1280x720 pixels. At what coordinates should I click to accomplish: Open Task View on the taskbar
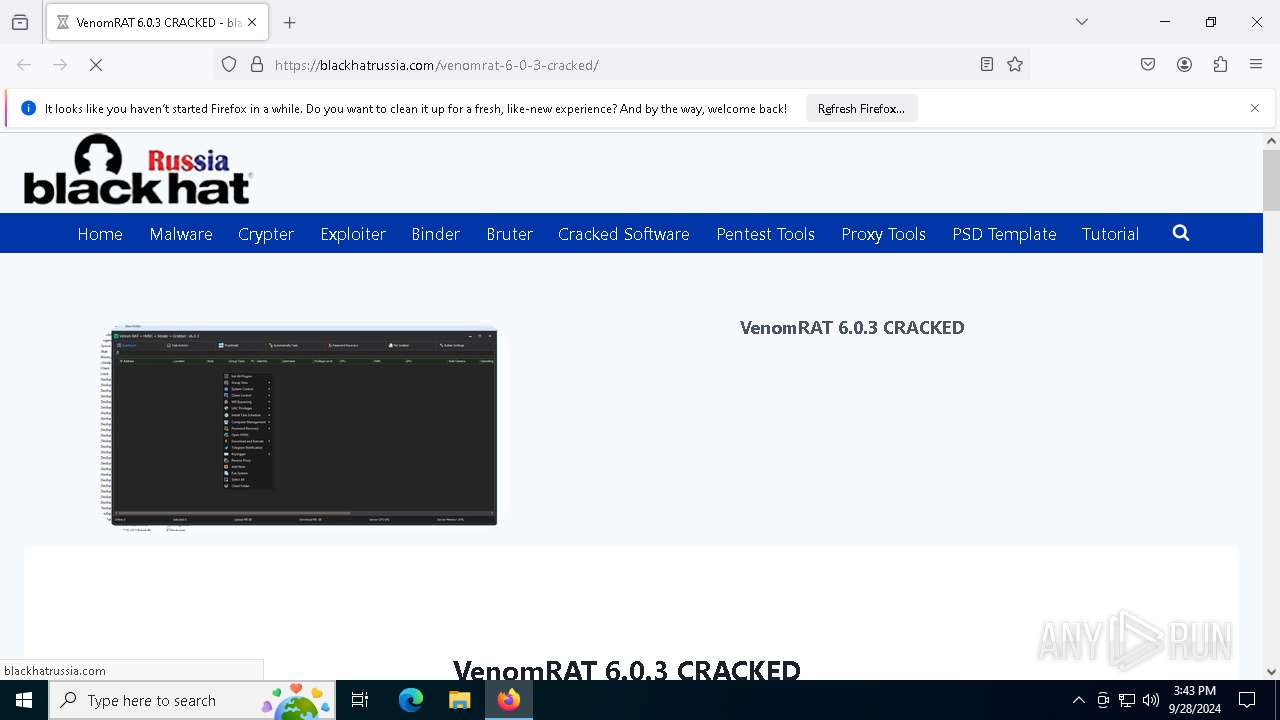click(360, 700)
